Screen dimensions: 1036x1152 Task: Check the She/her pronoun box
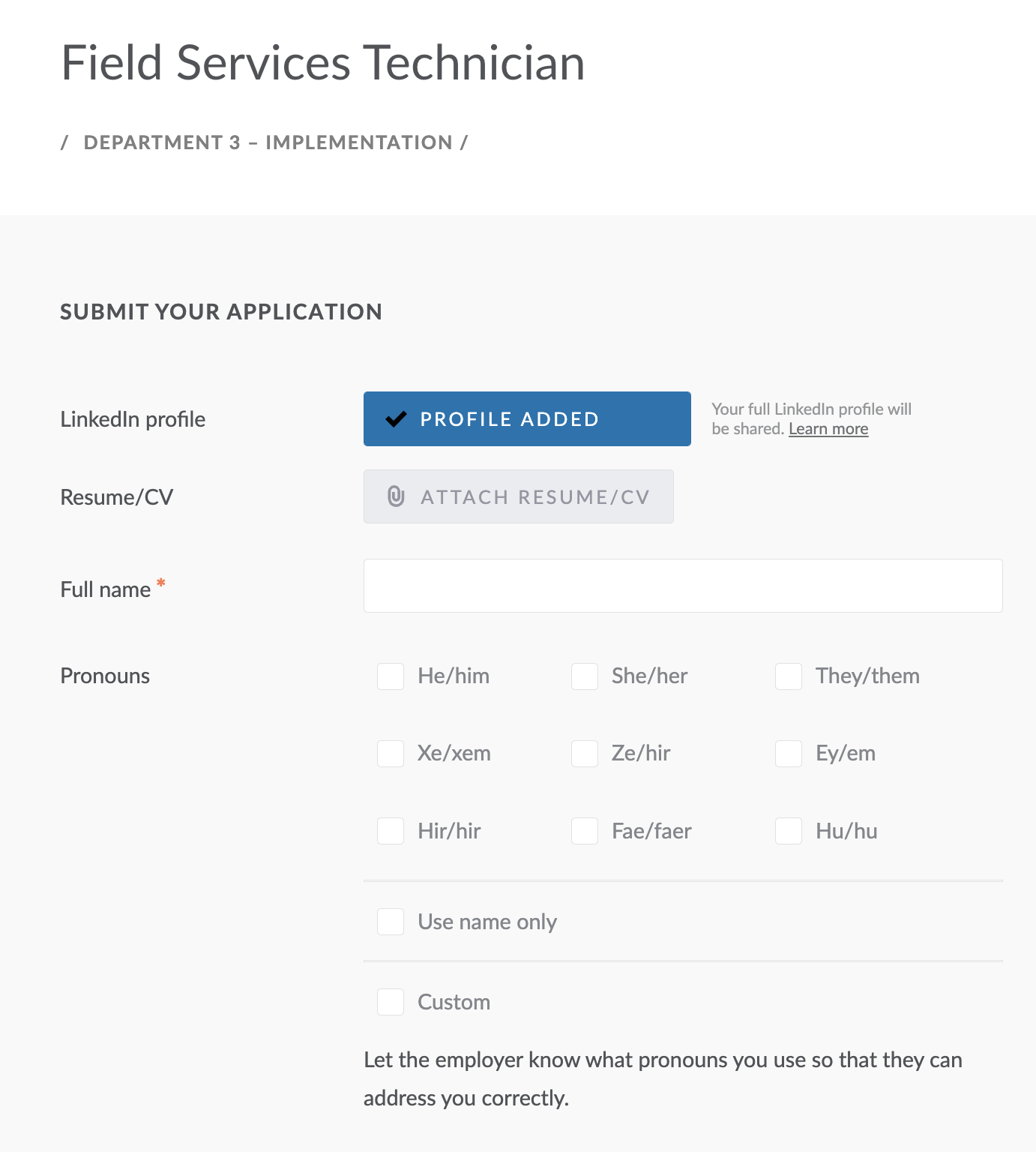585,676
